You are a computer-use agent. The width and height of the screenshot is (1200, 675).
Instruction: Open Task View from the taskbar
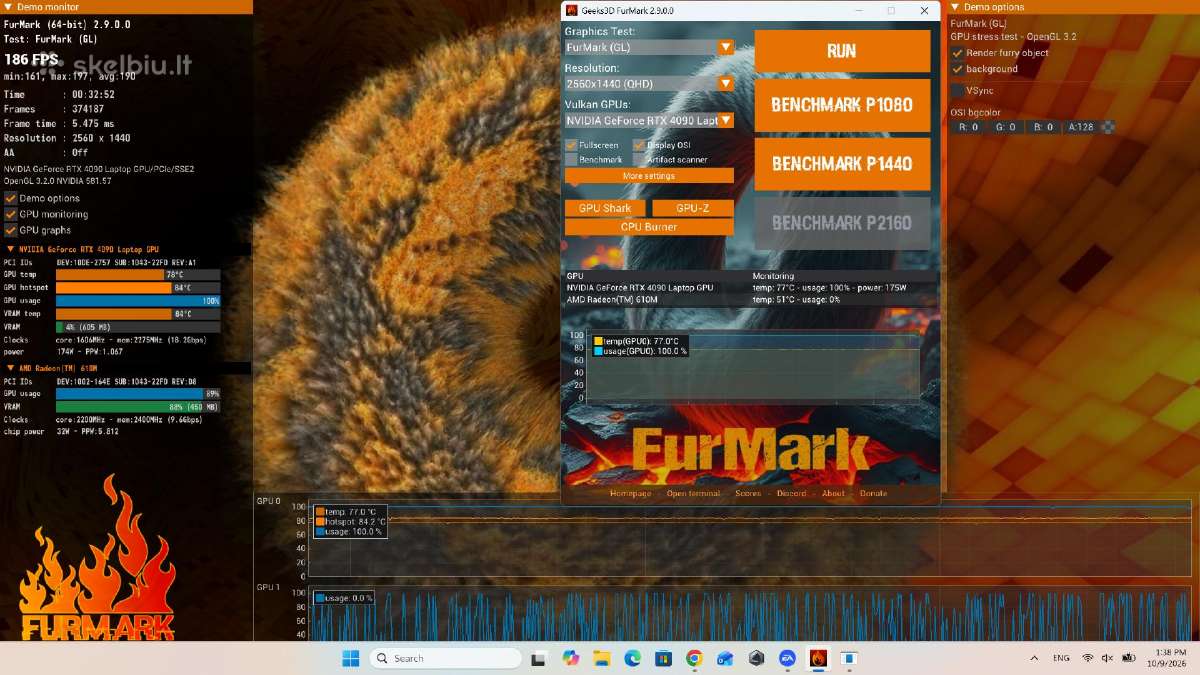tap(539, 658)
